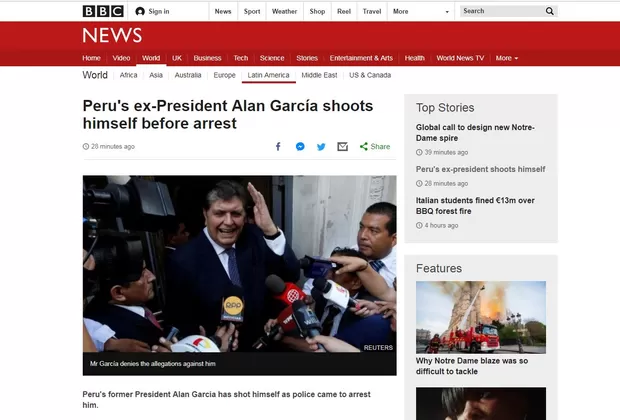Select Africa sub-section
620x420 pixels.
coord(129,75)
